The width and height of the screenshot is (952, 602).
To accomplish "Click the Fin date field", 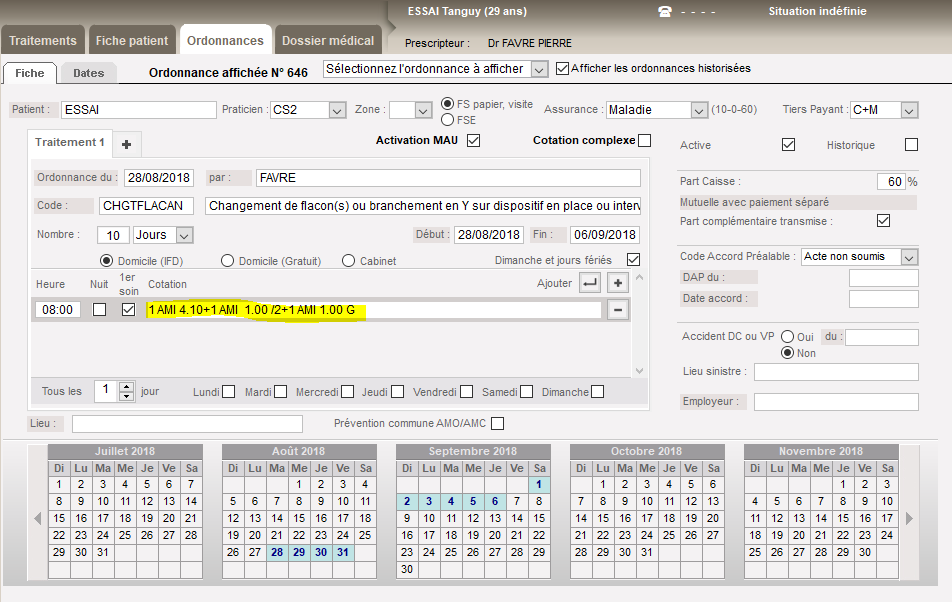I will [605, 235].
